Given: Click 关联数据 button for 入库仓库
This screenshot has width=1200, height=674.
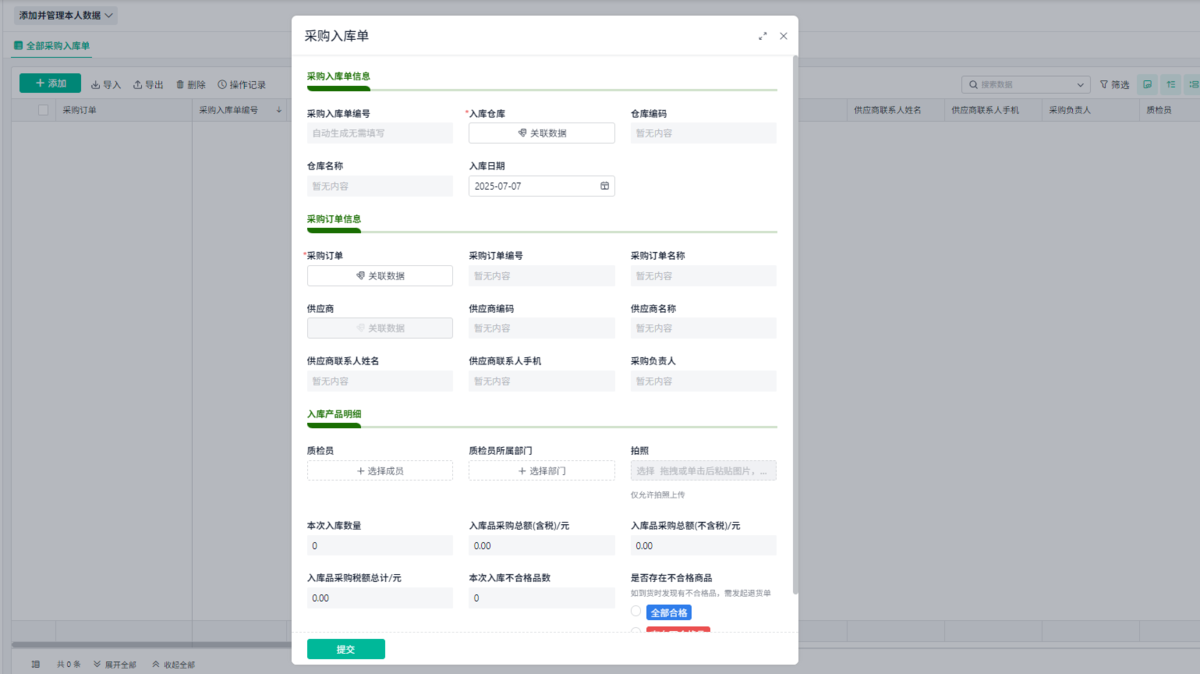Looking at the screenshot, I should [541, 133].
